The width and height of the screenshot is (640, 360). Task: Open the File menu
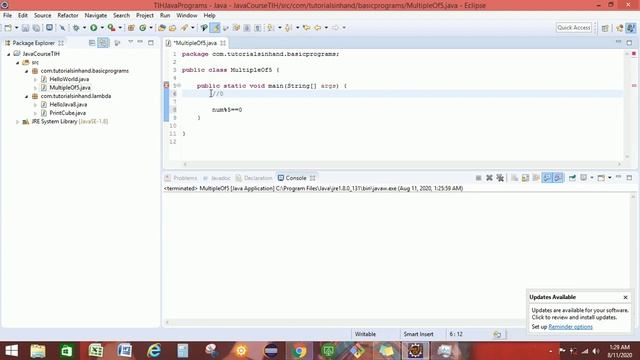[x=7, y=15]
